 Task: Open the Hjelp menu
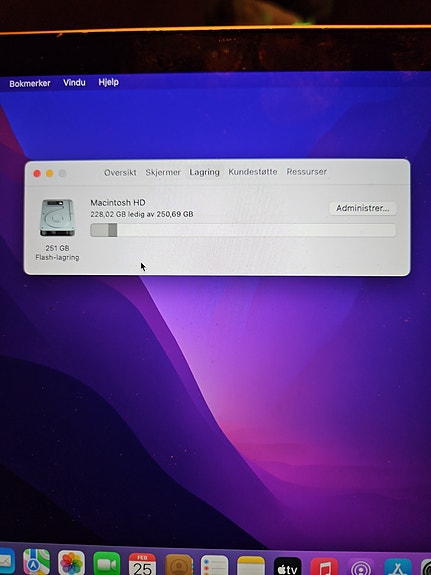point(108,82)
